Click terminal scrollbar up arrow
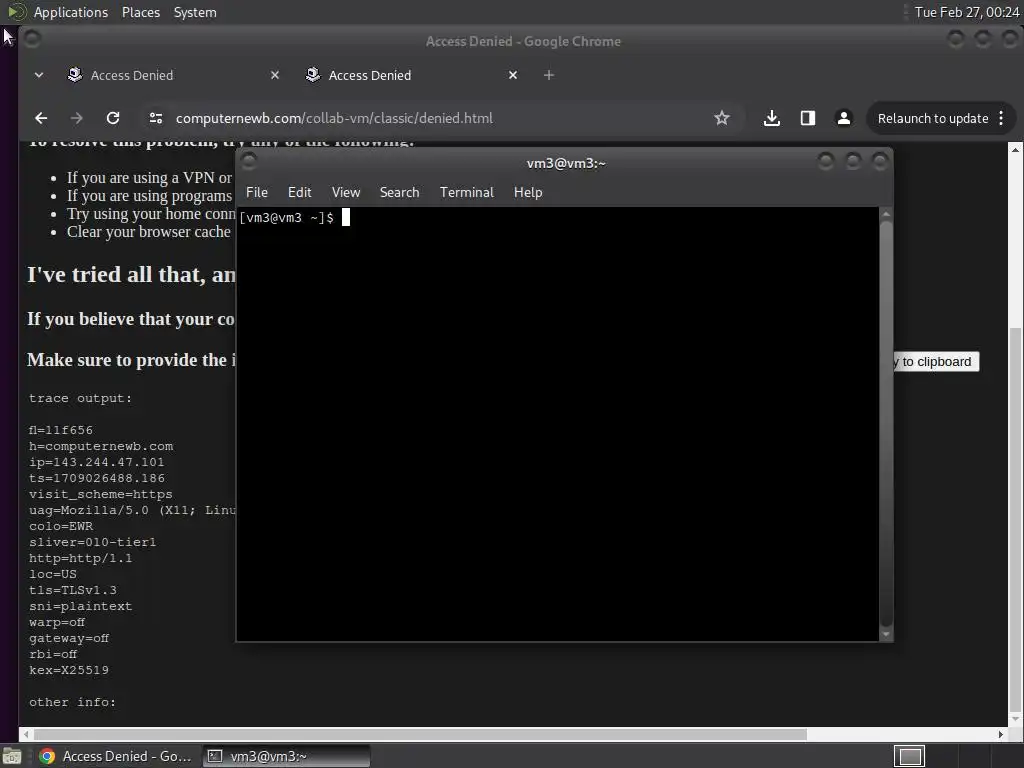1024x768 pixels. tap(886, 214)
